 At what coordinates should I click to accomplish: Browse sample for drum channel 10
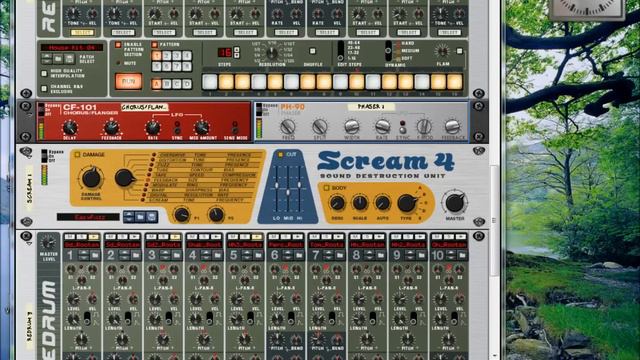pyautogui.click(x=462, y=256)
